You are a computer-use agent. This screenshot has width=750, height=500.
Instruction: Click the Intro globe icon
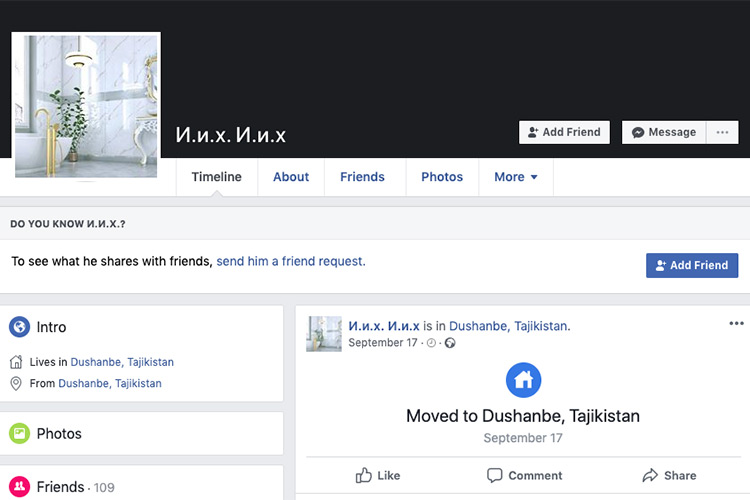coord(19,327)
